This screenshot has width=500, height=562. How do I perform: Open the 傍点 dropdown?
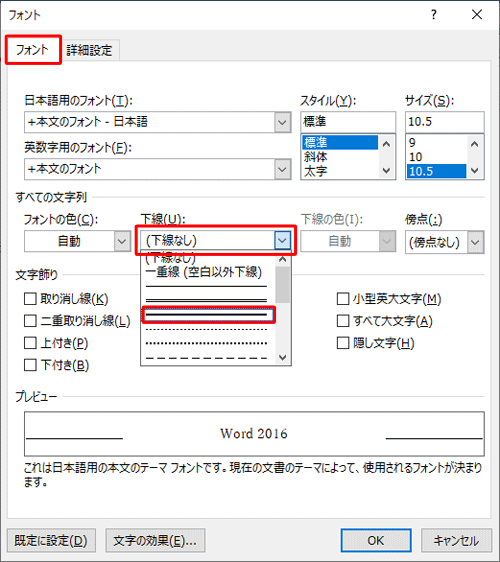pos(476,242)
